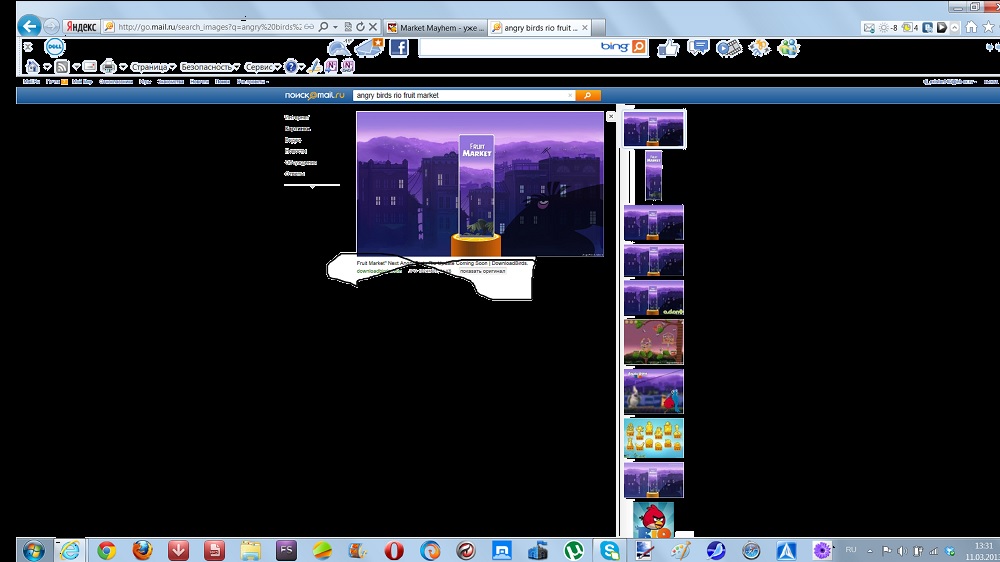Click the large Fruit Market preview image
The height and width of the screenshot is (562, 1000).
point(480,184)
